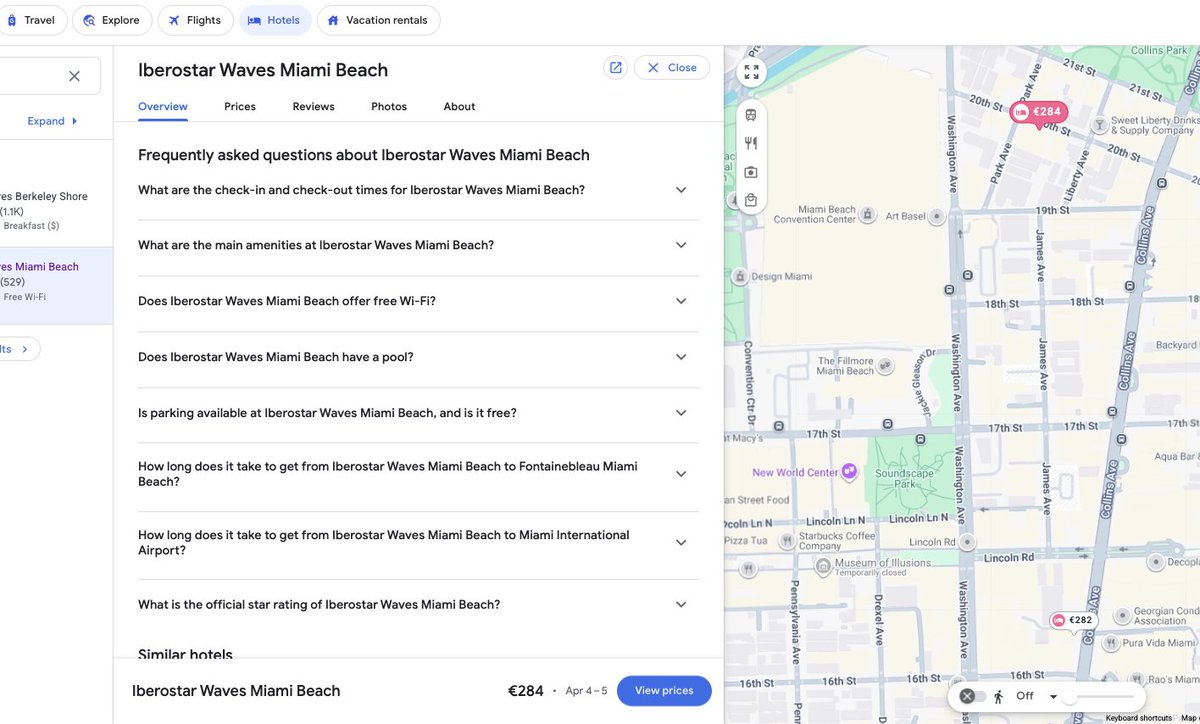Click the €284 price in footer
The height and width of the screenshot is (724, 1200).
coord(526,691)
